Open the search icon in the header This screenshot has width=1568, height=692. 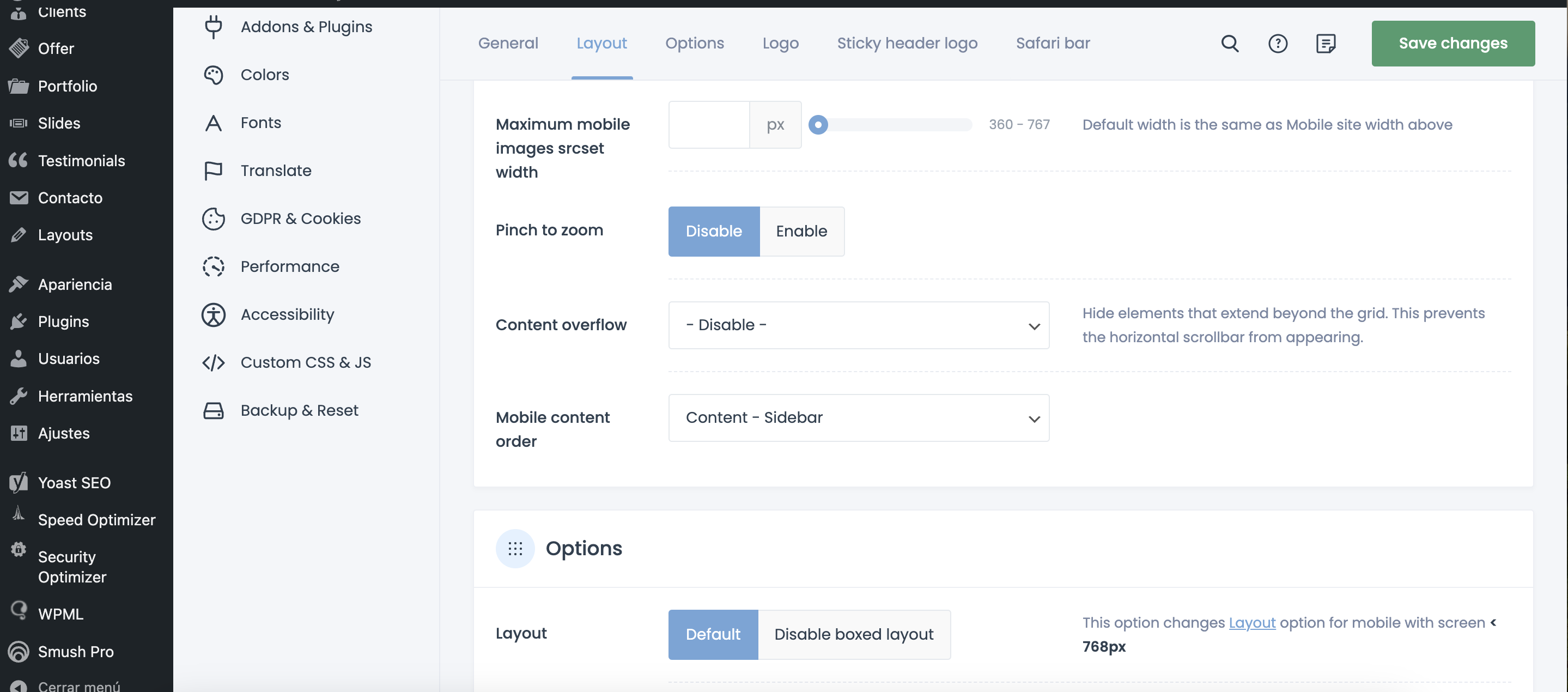click(x=1230, y=43)
